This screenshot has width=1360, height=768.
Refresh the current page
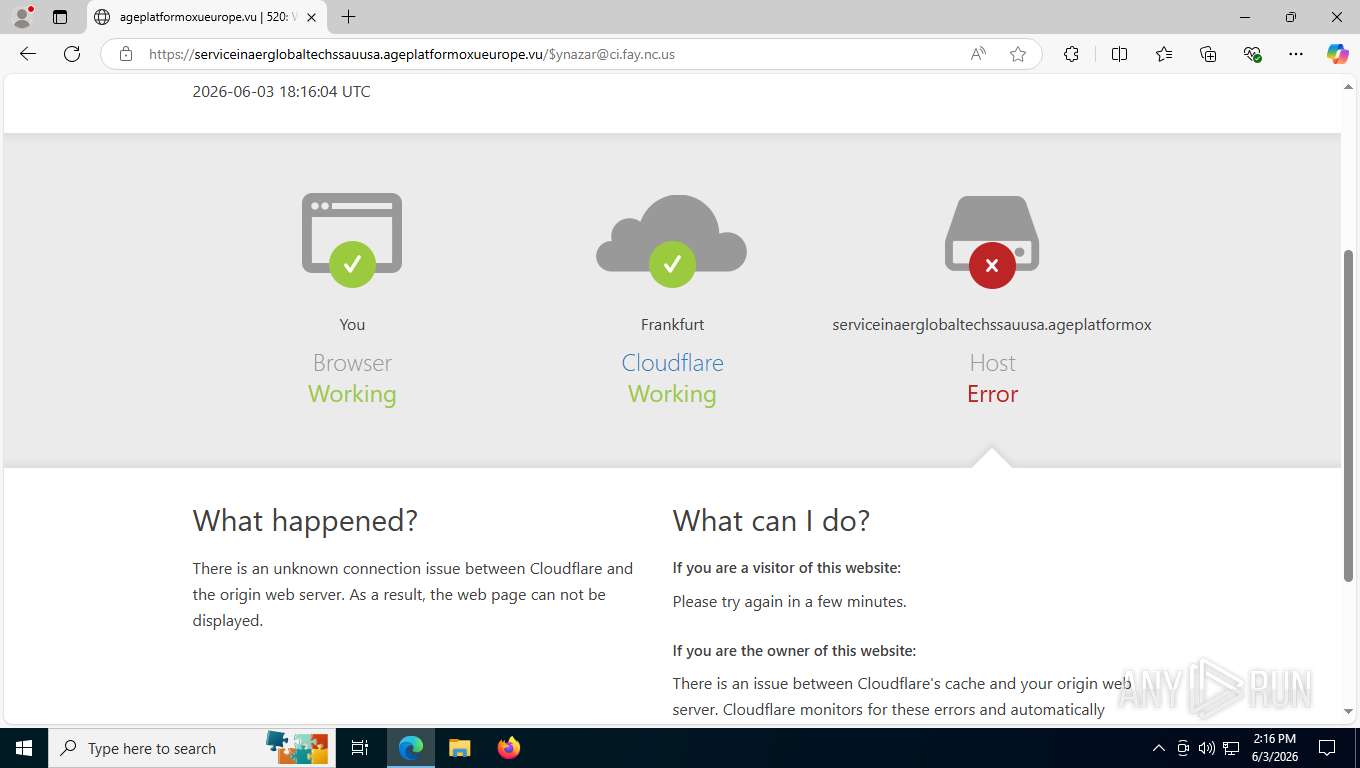point(72,54)
